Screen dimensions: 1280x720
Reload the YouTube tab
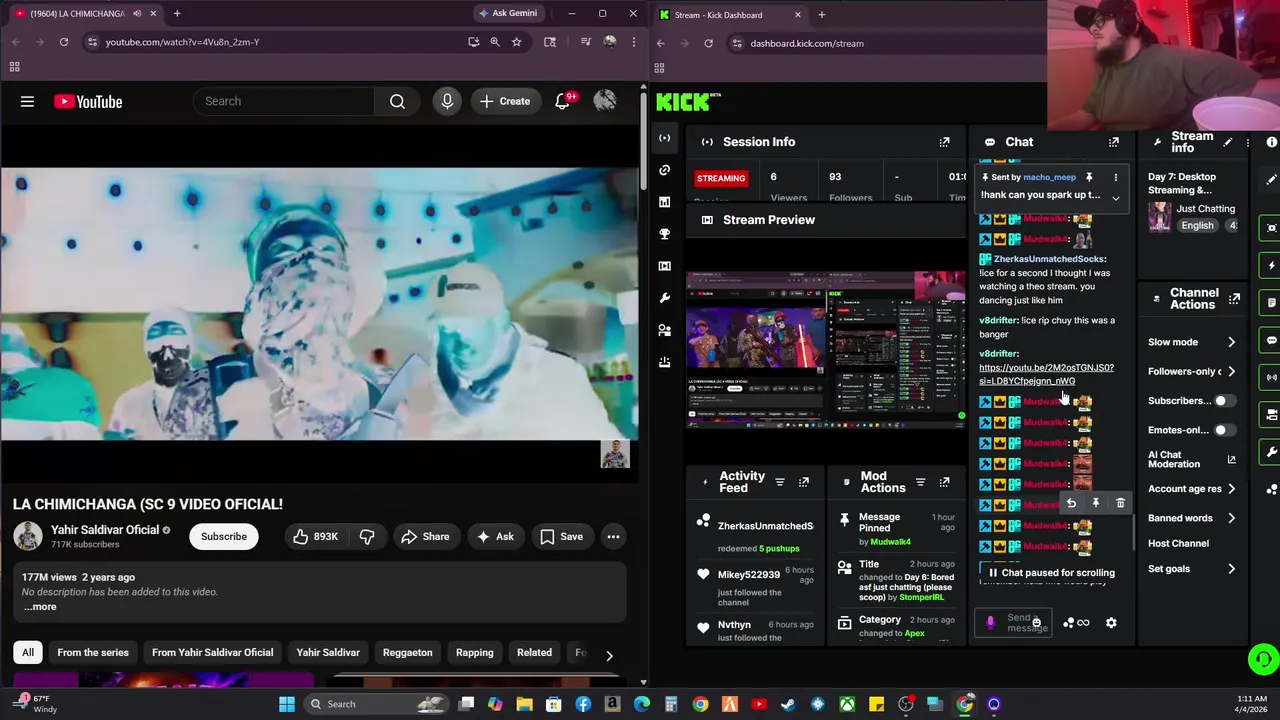64,42
